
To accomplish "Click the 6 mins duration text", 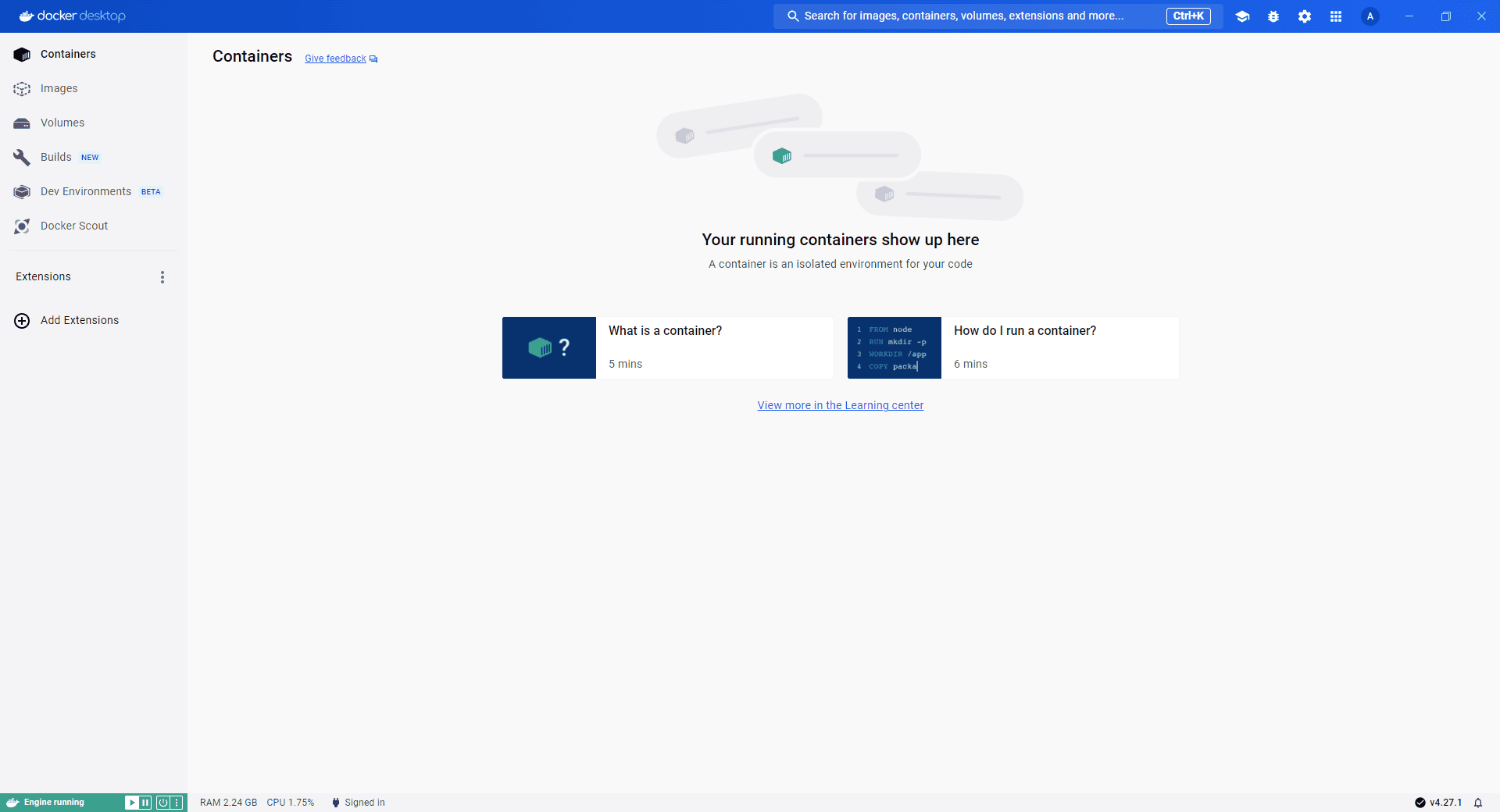I will (971, 364).
